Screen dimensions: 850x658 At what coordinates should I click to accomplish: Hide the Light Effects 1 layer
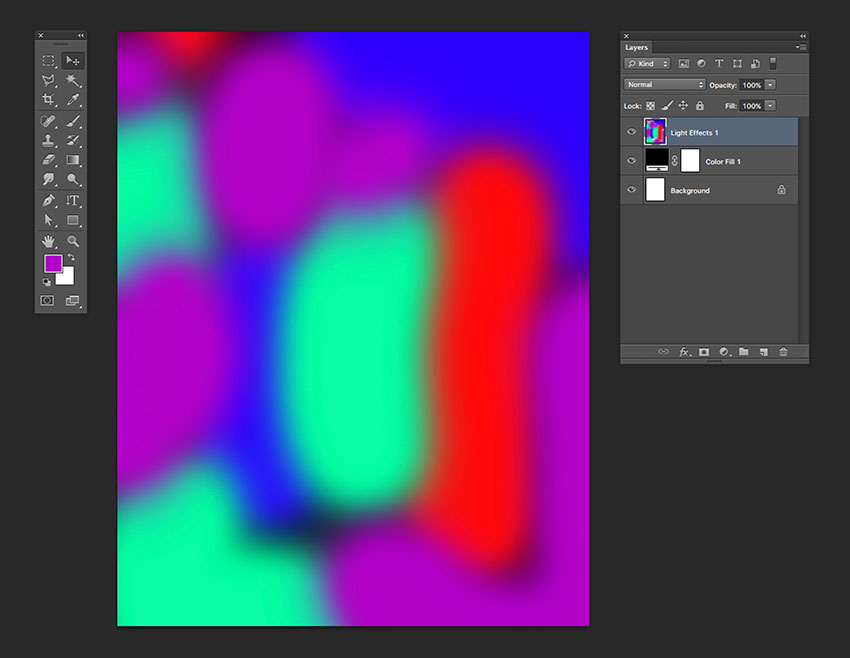point(632,132)
